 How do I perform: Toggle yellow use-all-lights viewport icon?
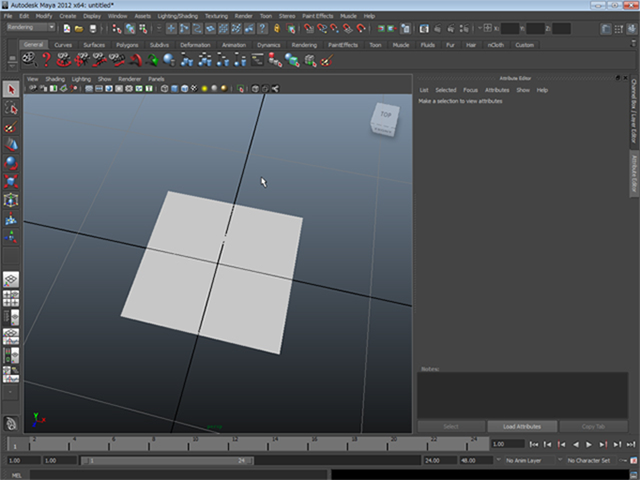click(204, 89)
